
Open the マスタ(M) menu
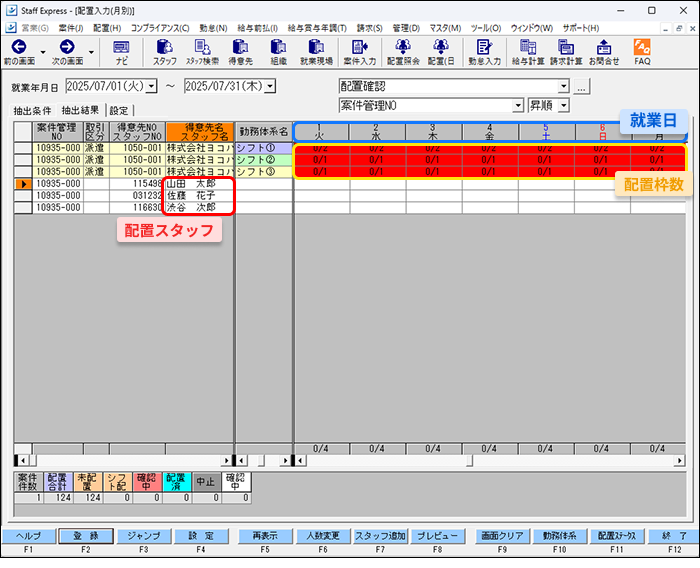coord(445,28)
